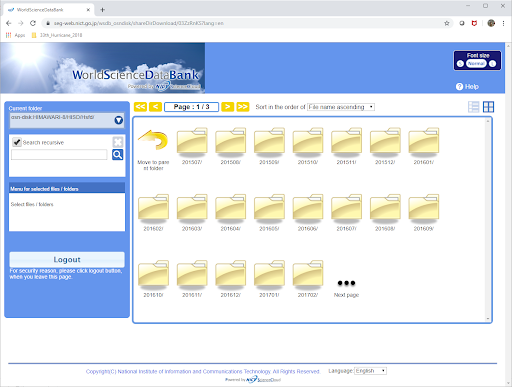Open the 201511/ folder

point(347,142)
